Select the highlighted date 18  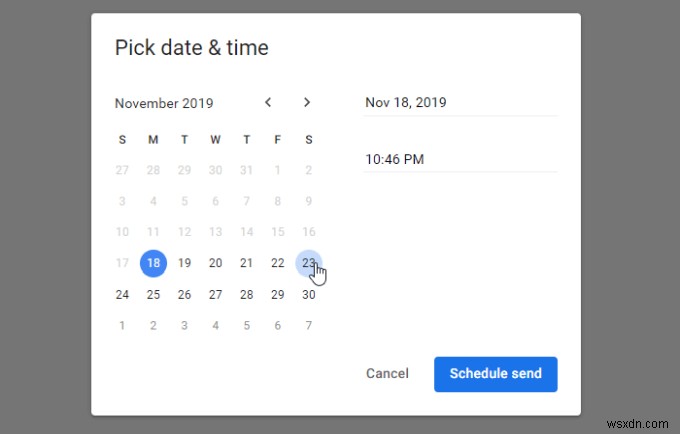tap(153, 263)
